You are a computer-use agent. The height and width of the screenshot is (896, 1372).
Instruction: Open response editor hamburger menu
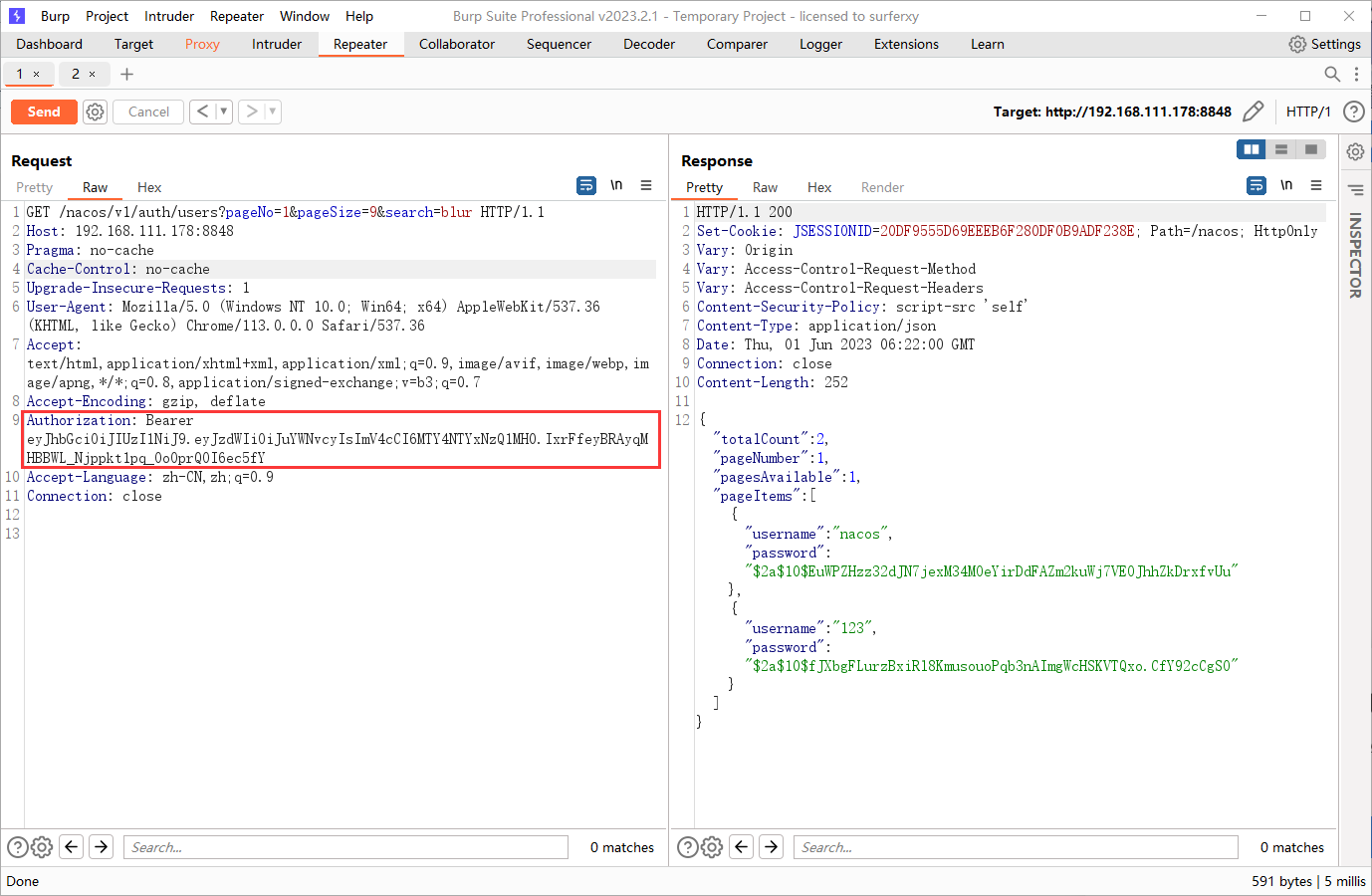pyautogui.click(x=1316, y=185)
